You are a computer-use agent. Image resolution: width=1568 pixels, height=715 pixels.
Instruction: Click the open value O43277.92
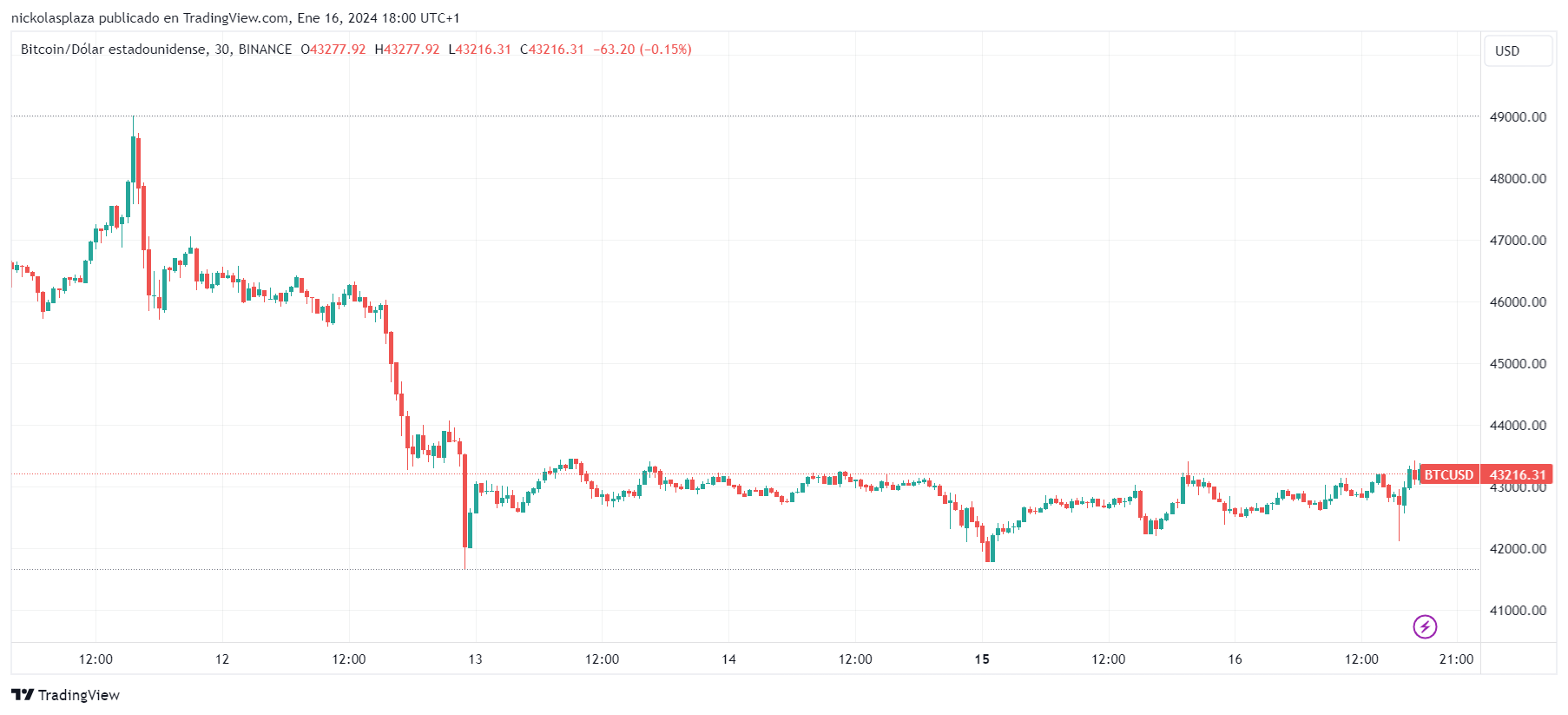333,50
